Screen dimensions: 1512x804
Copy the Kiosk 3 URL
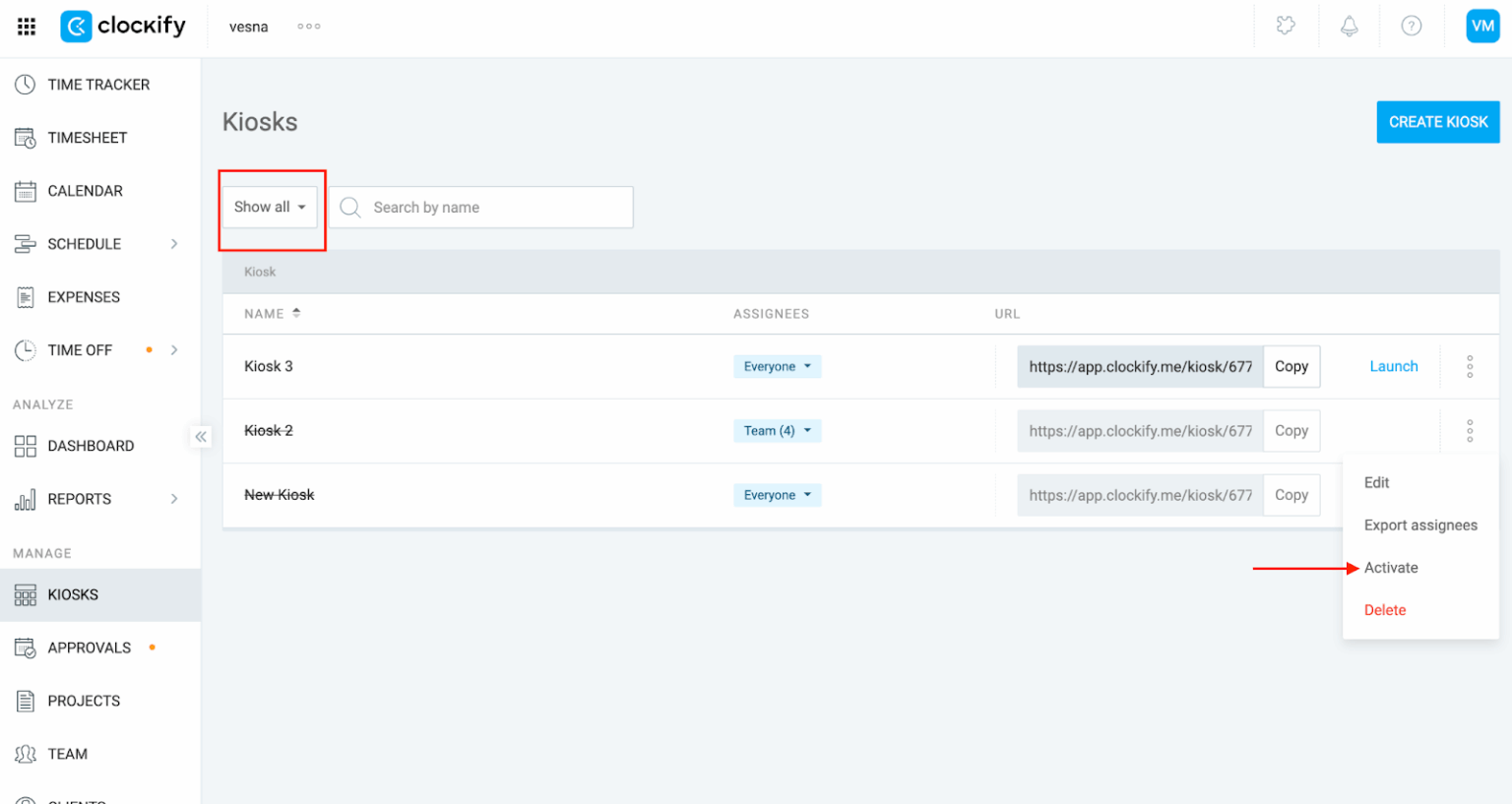pyautogui.click(x=1291, y=367)
